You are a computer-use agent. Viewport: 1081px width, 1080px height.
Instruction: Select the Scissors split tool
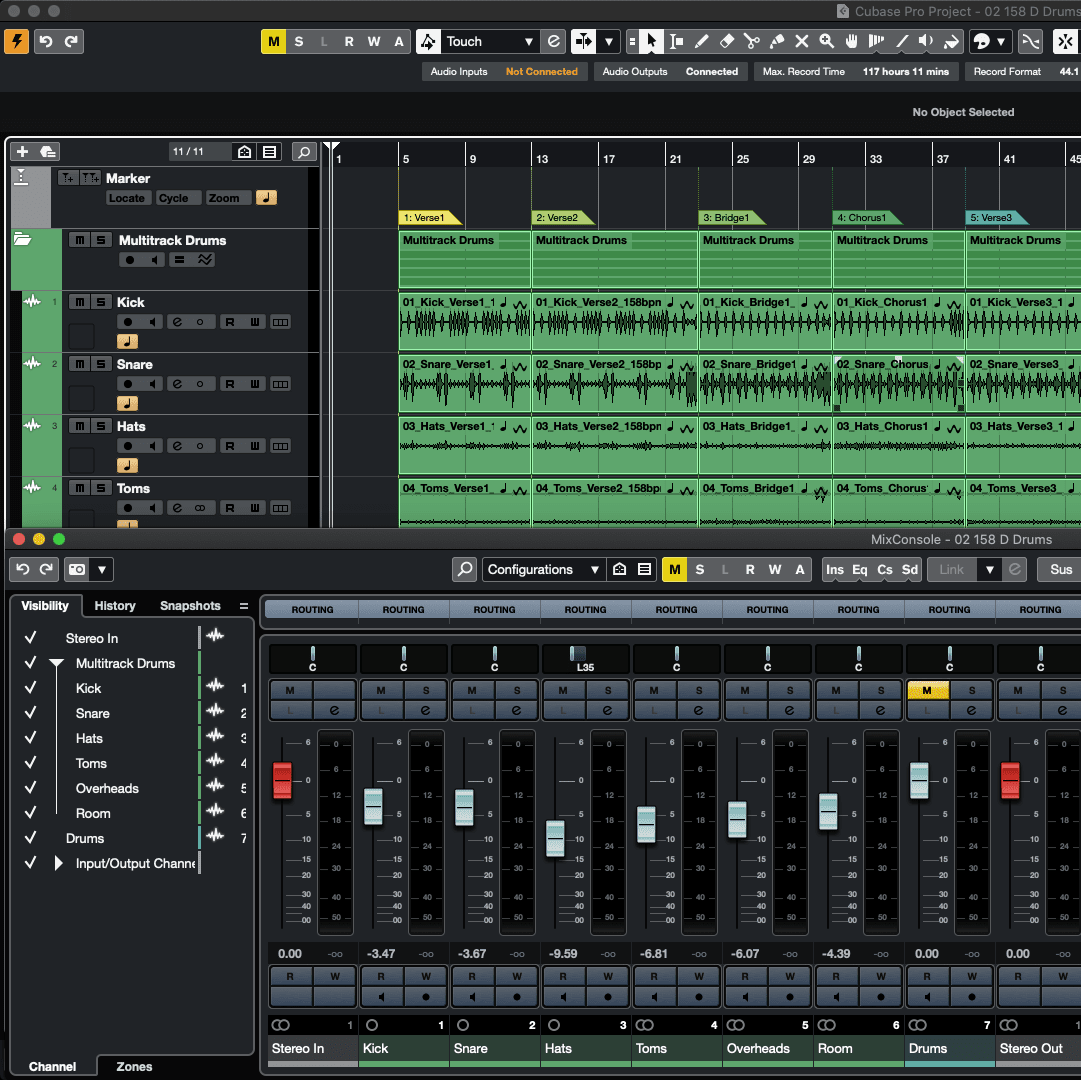tap(751, 41)
